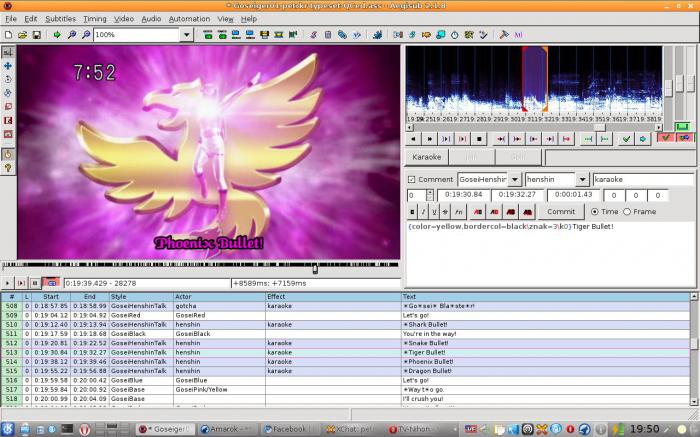This screenshot has width=700, height=437.
Task: Open the Video menu
Action: coord(124,19)
